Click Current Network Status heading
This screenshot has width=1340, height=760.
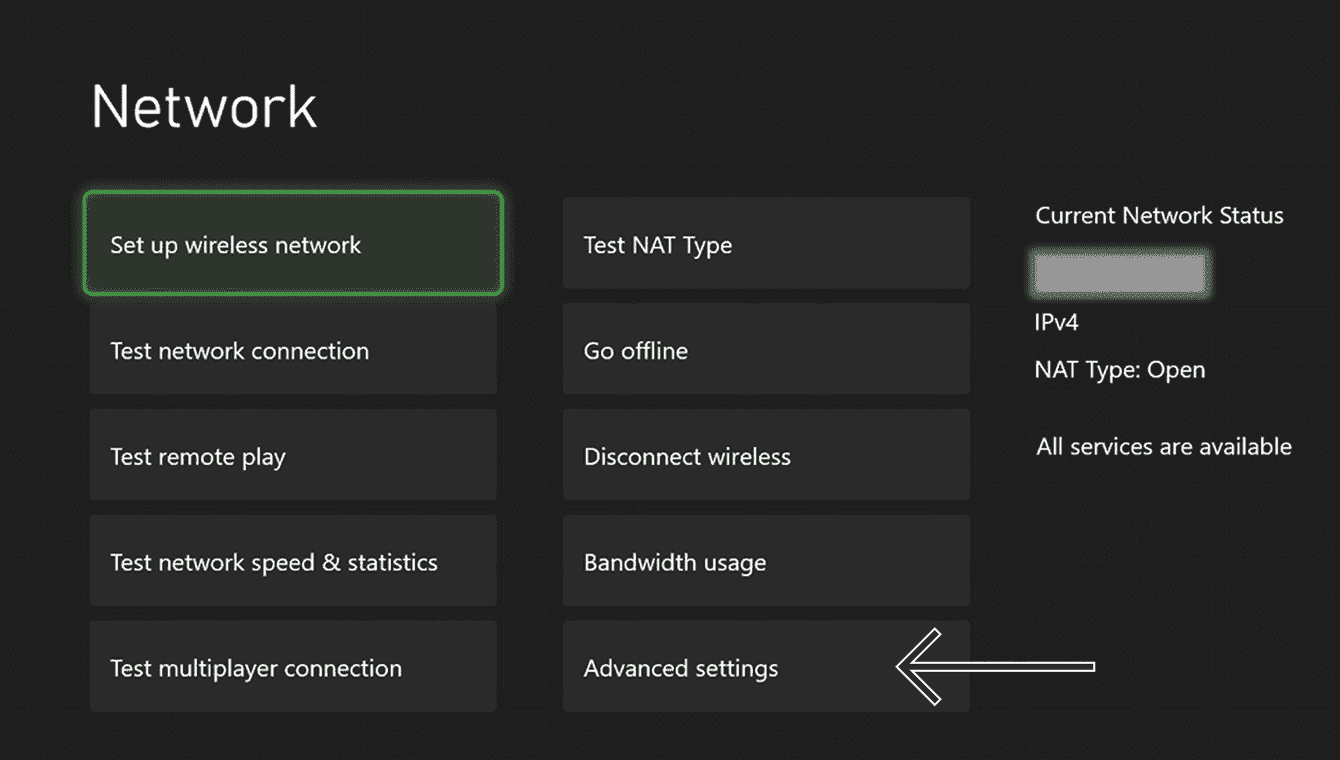tap(1158, 215)
